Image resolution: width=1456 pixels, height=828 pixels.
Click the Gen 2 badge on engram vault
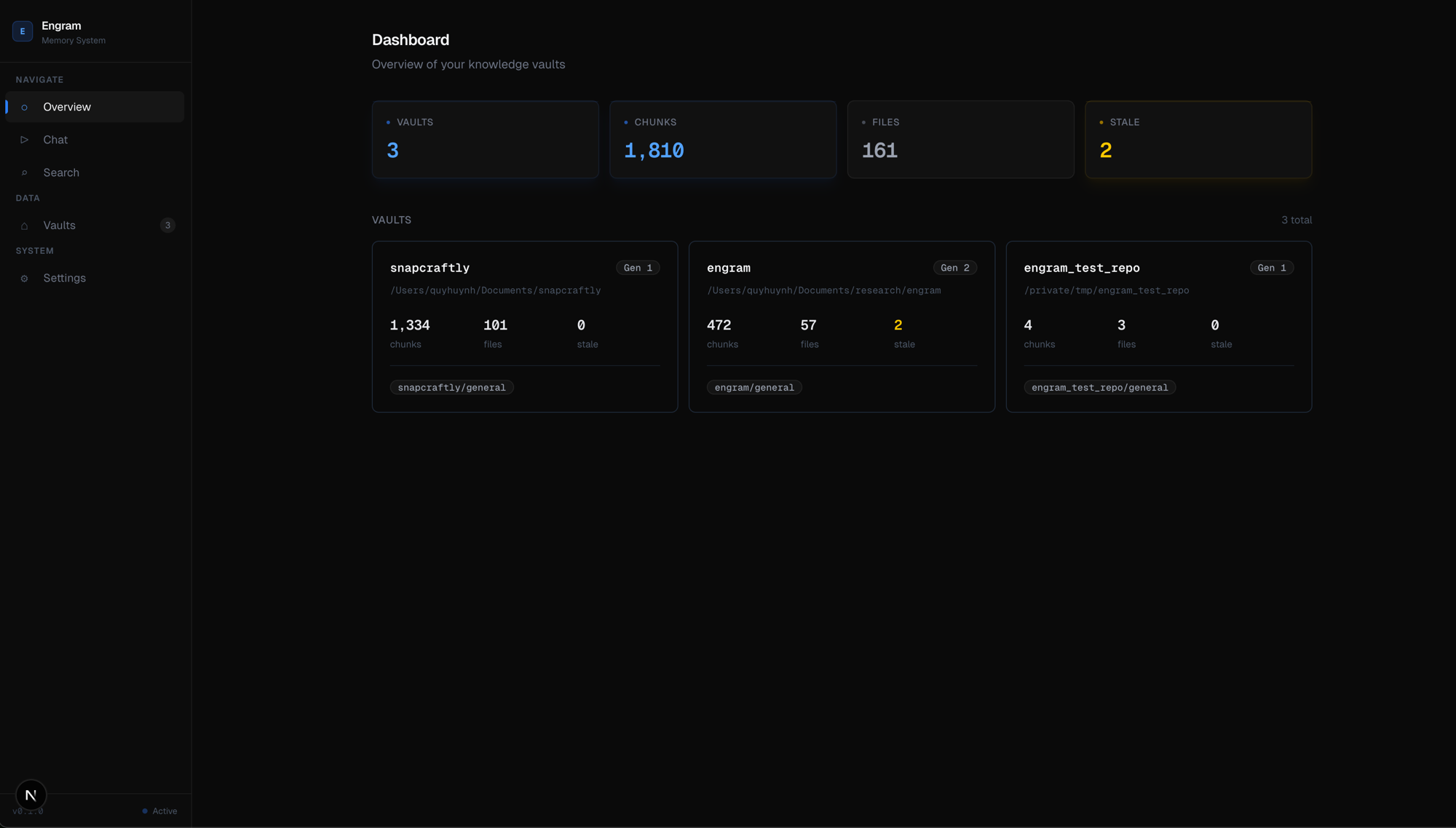(x=954, y=267)
